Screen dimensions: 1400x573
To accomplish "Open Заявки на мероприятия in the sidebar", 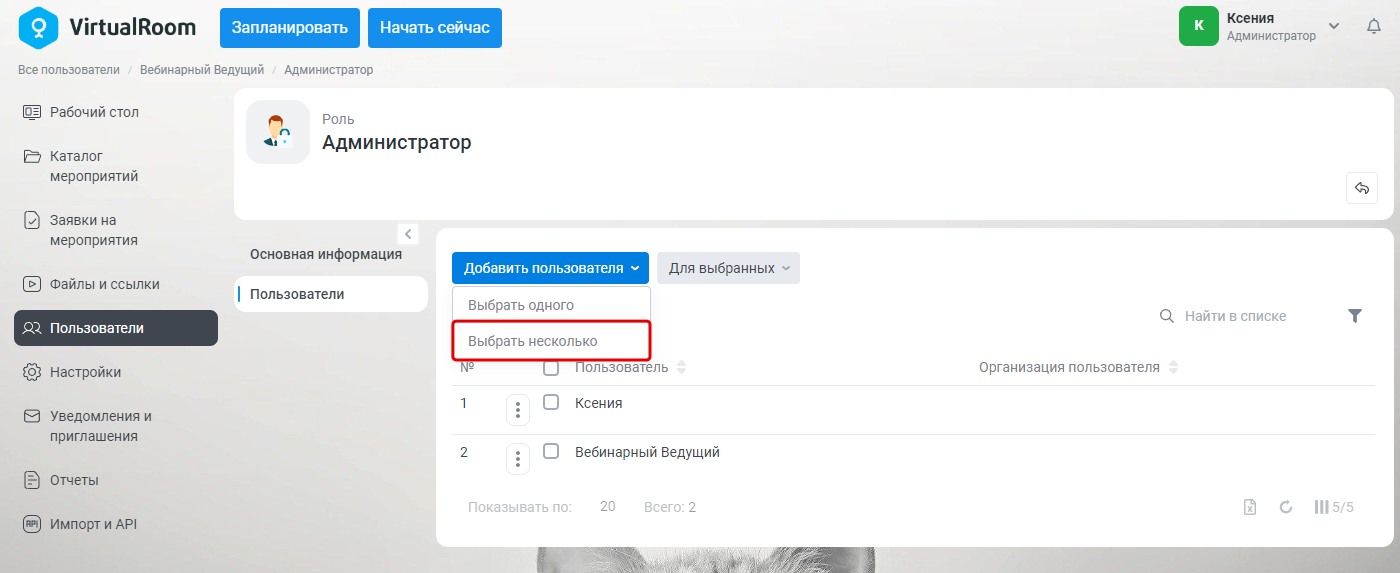I will tap(116, 230).
